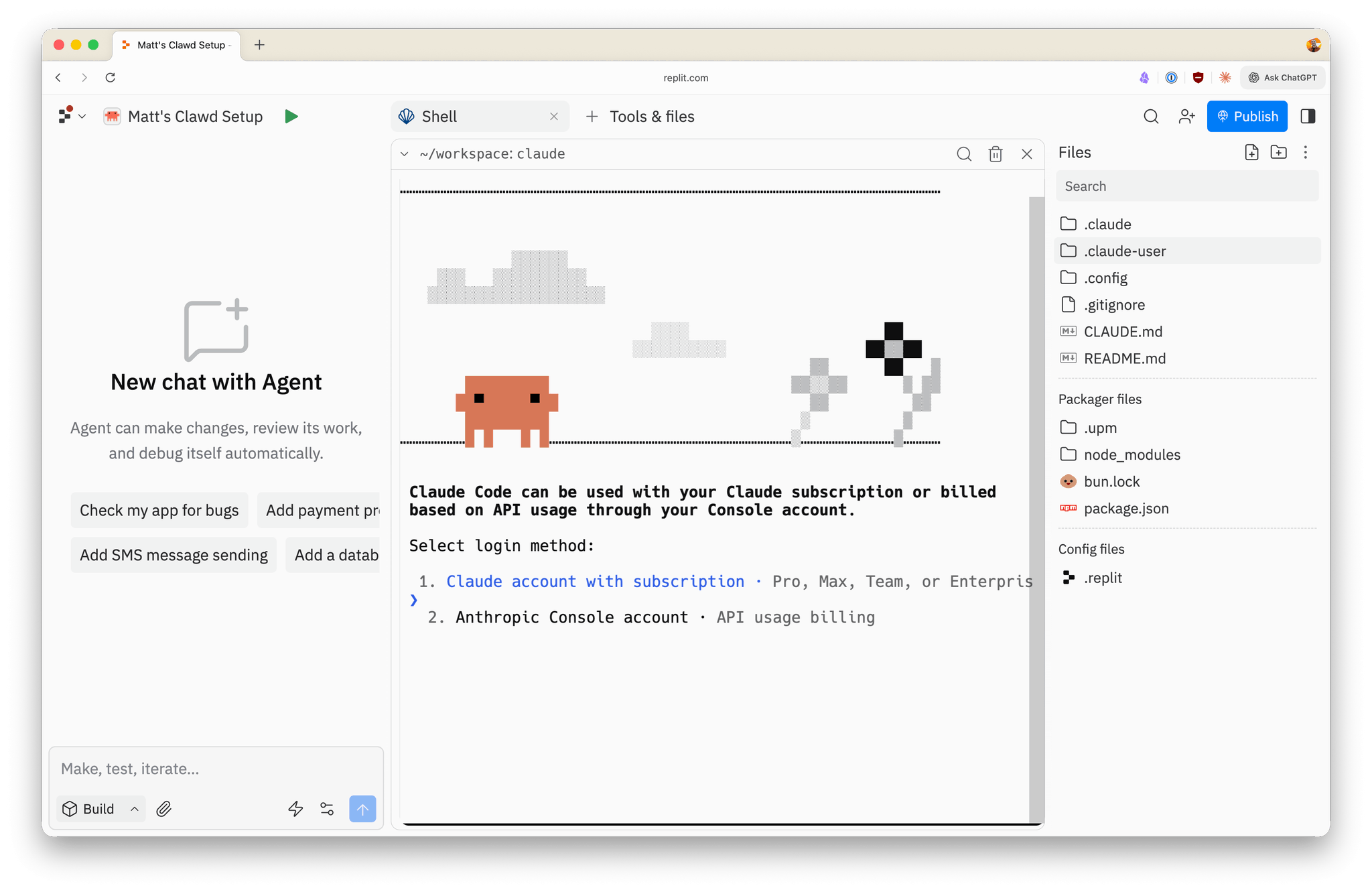Collapse the ~/workspace shell chevron
This screenshot has height=892, width=1372.
[405, 154]
